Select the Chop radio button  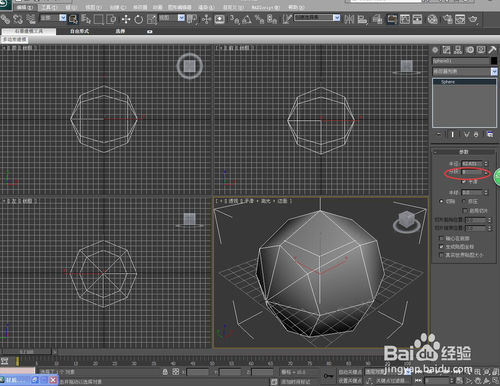pos(442,201)
